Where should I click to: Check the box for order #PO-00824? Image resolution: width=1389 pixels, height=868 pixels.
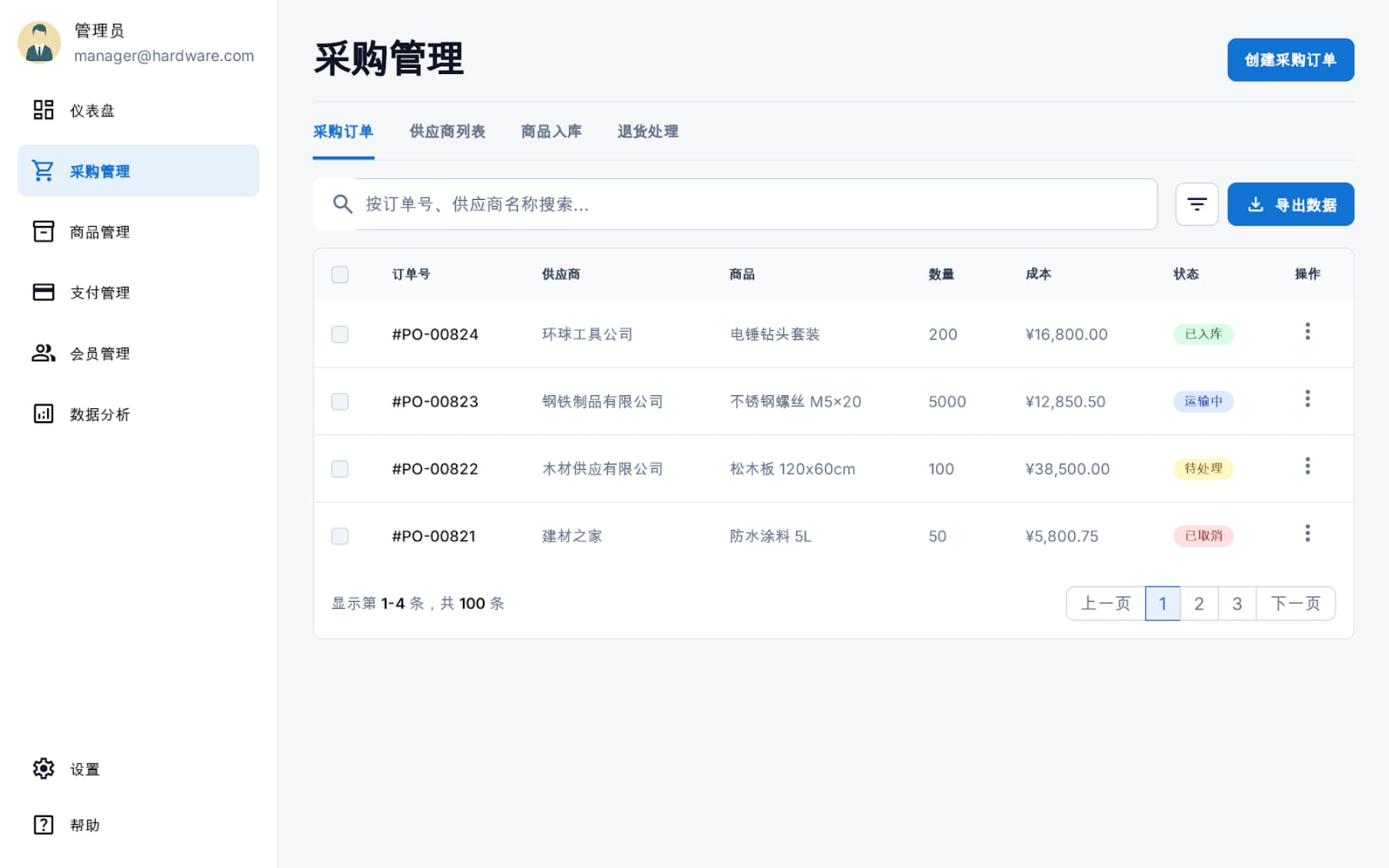[x=340, y=334]
